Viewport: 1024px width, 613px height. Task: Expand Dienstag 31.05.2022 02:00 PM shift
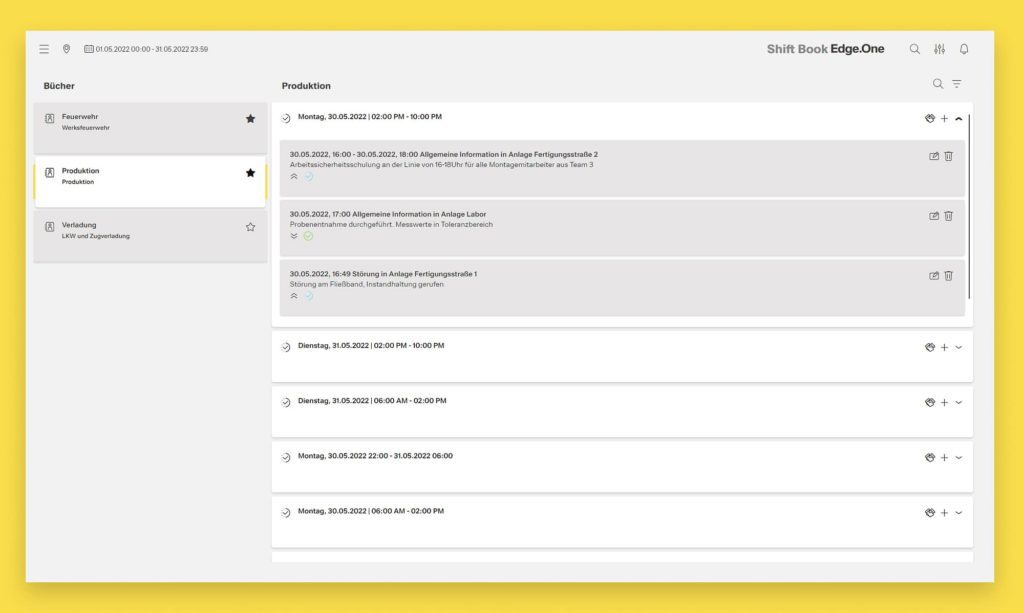coord(959,347)
